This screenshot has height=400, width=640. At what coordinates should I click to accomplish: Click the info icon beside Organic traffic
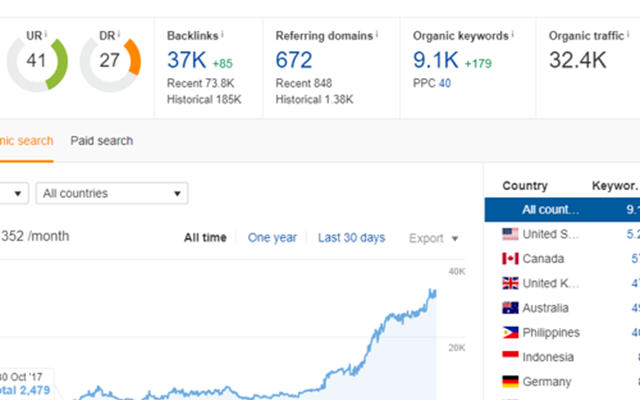click(x=628, y=34)
